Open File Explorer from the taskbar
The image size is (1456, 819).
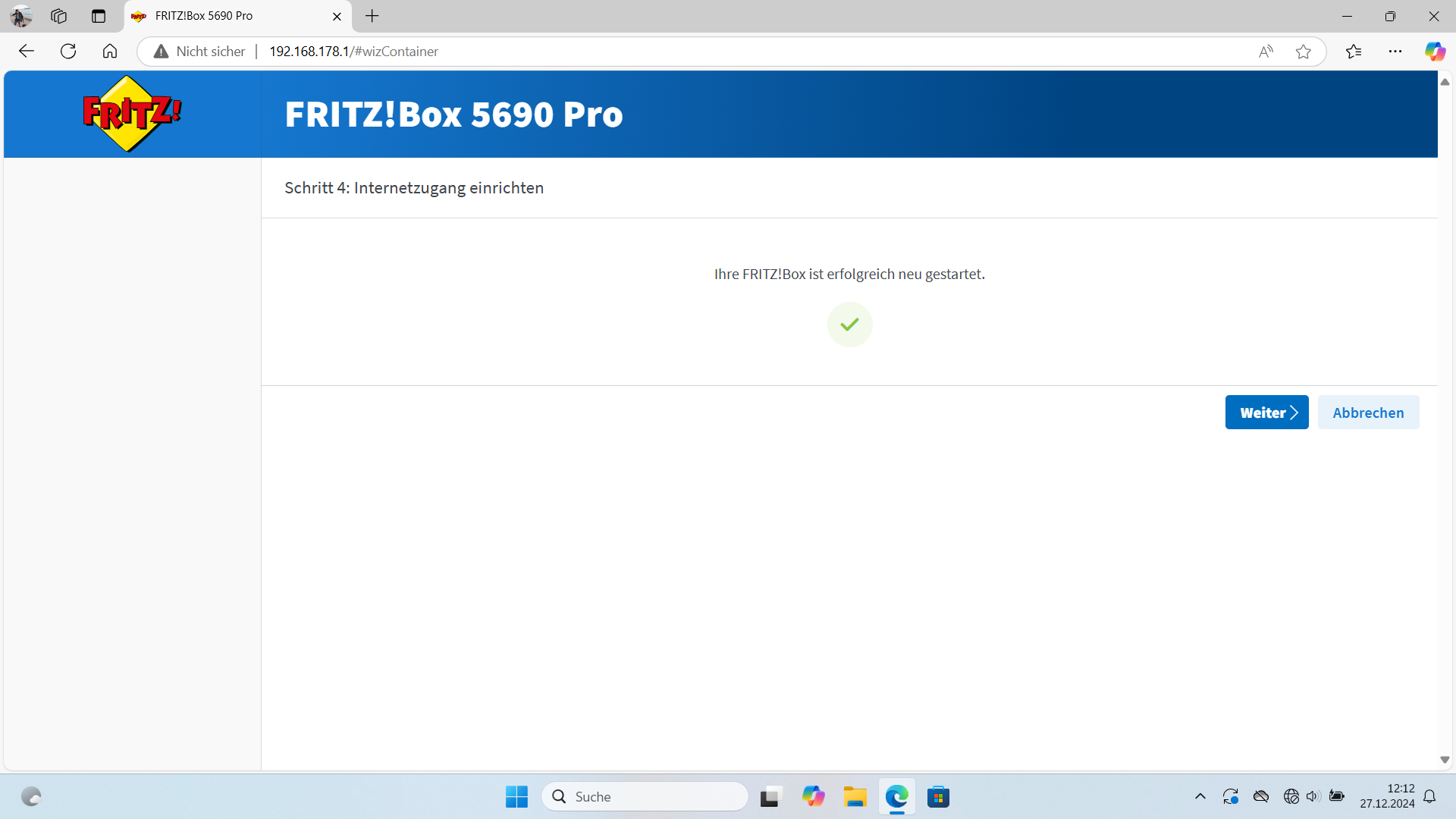[x=855, y=796]
